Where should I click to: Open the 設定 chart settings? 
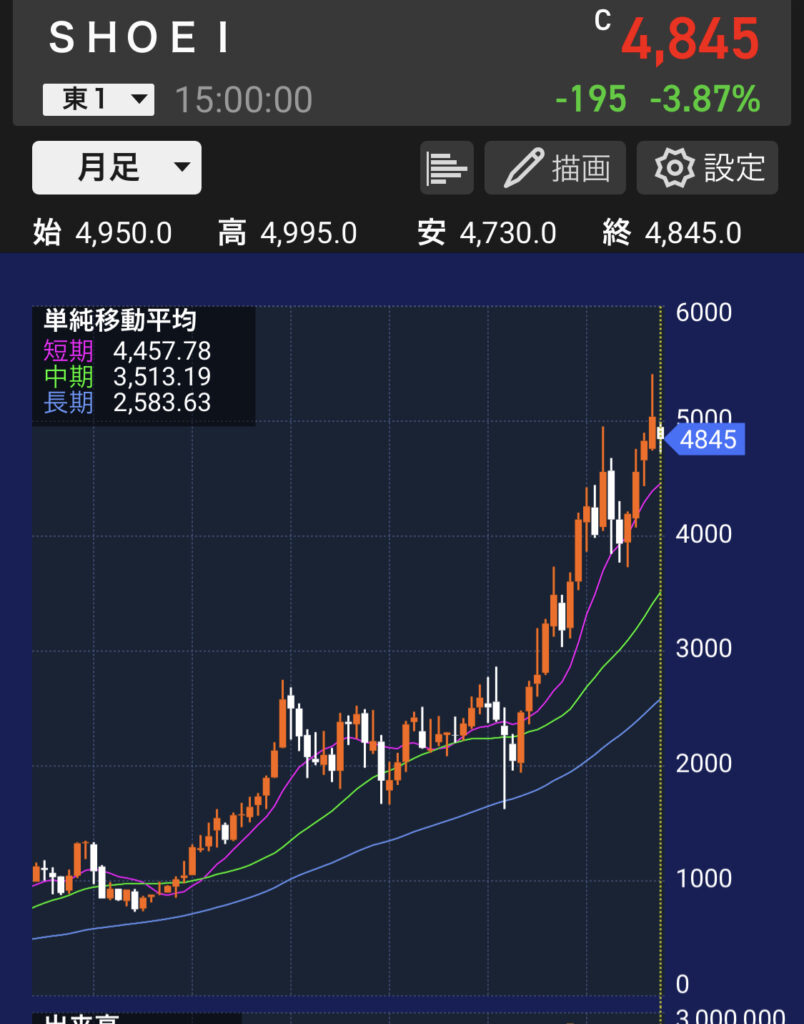707,168
